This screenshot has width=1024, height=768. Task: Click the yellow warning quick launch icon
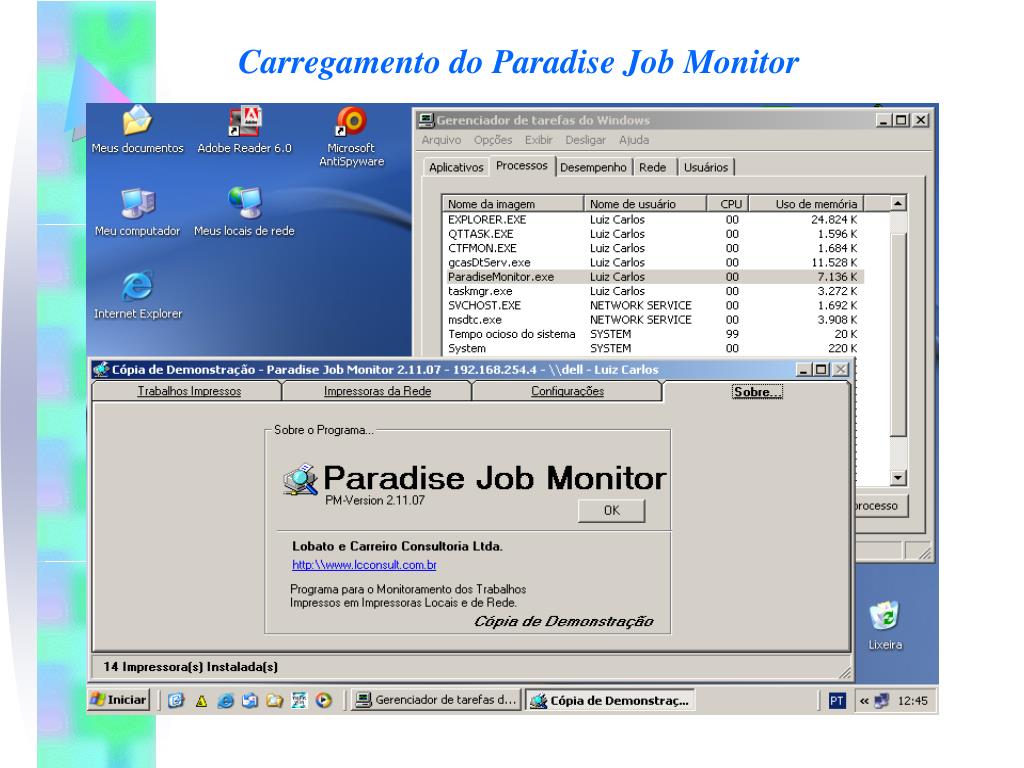point(201,701)
